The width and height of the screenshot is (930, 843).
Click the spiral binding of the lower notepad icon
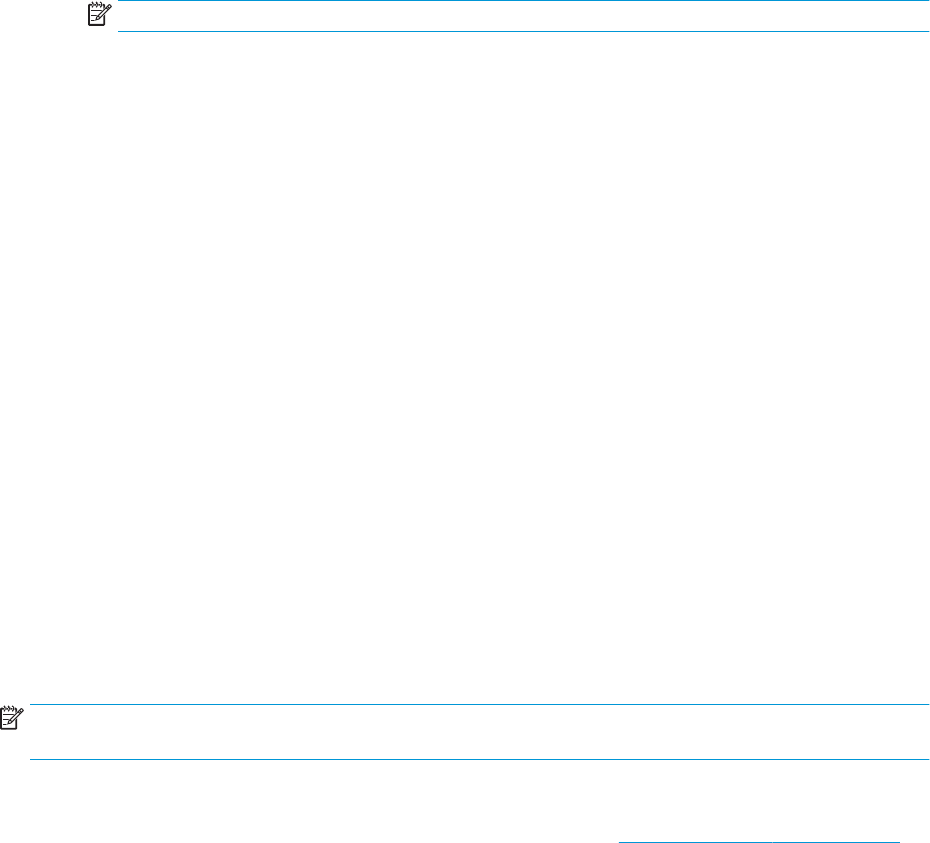7,708
